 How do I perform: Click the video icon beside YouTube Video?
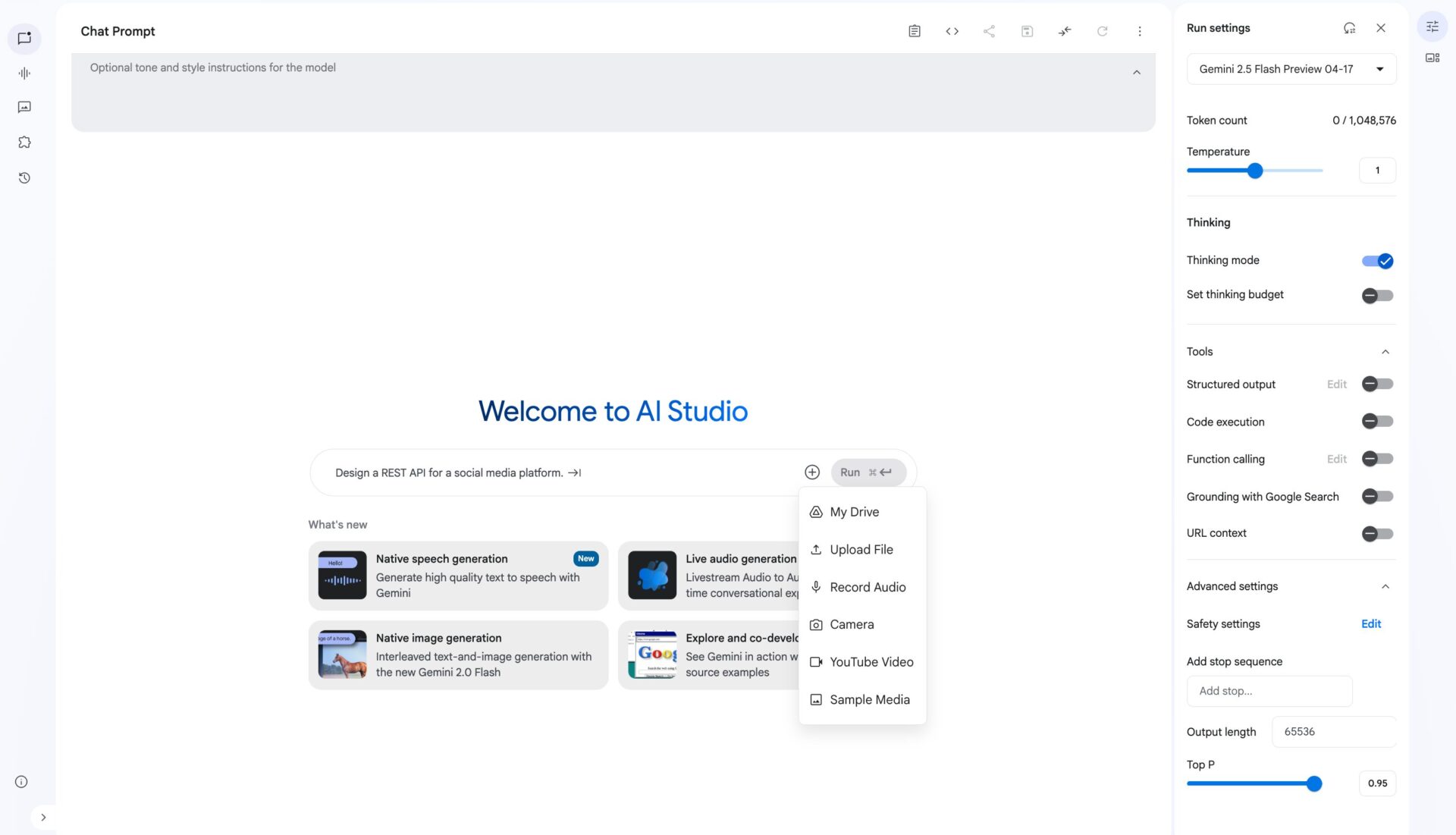click(x=816, y=662)
